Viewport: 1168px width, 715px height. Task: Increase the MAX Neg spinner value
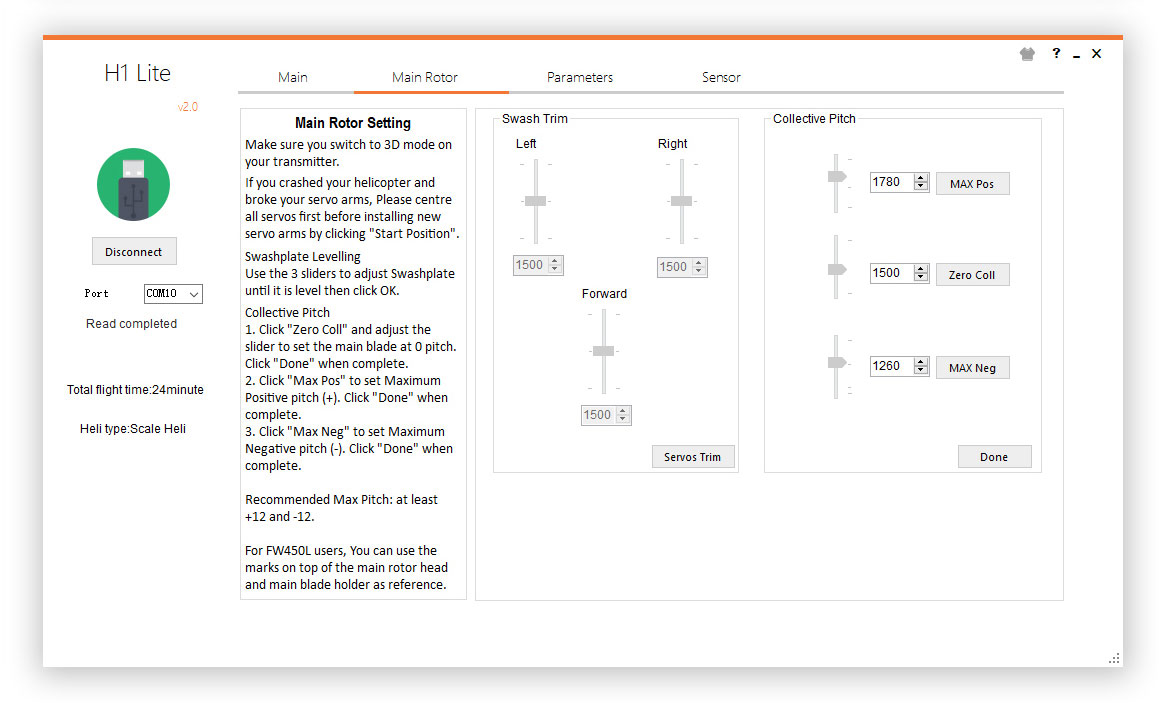coord(921,362)
